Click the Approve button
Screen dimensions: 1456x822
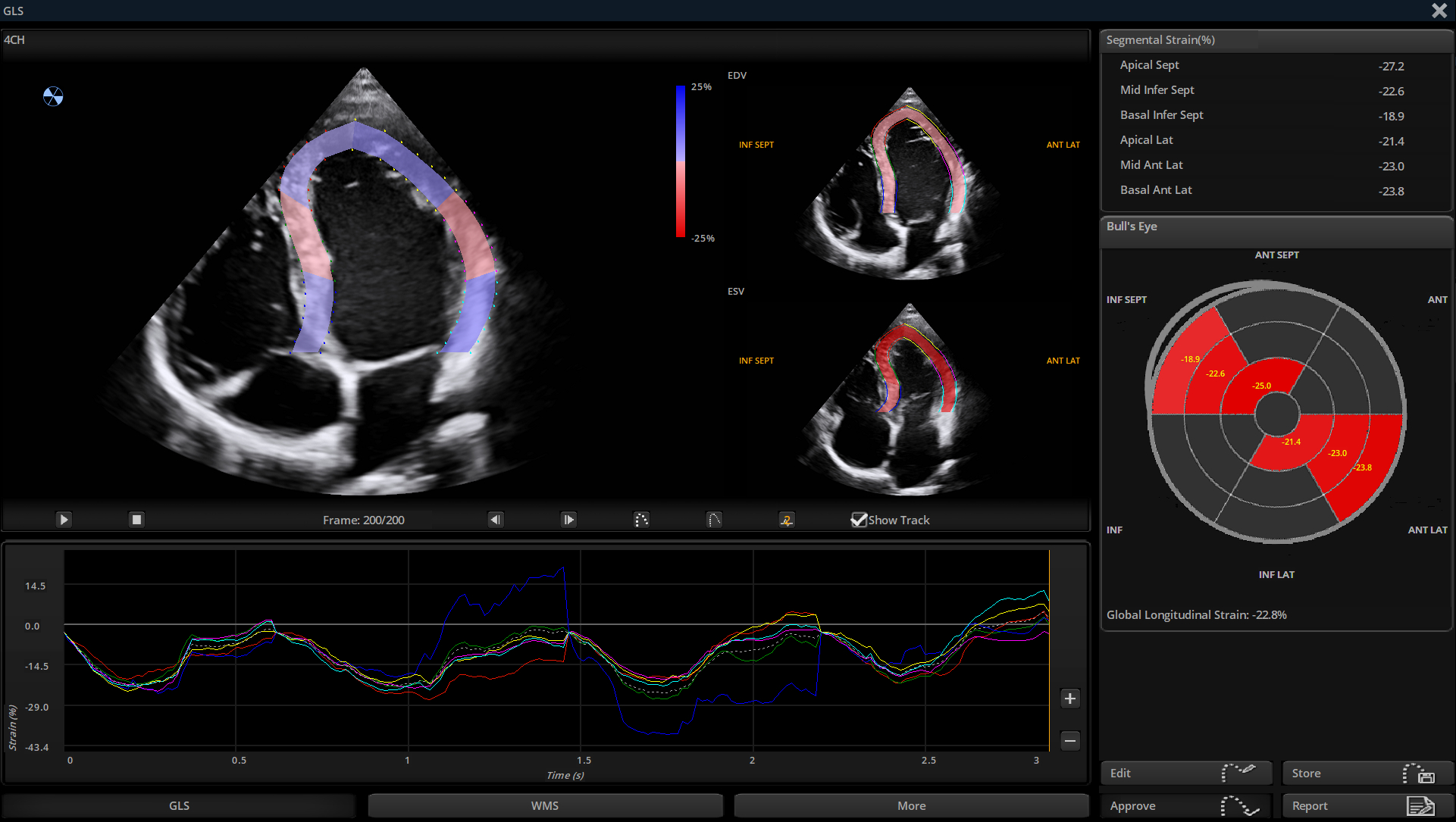(x=1188, y=805)
